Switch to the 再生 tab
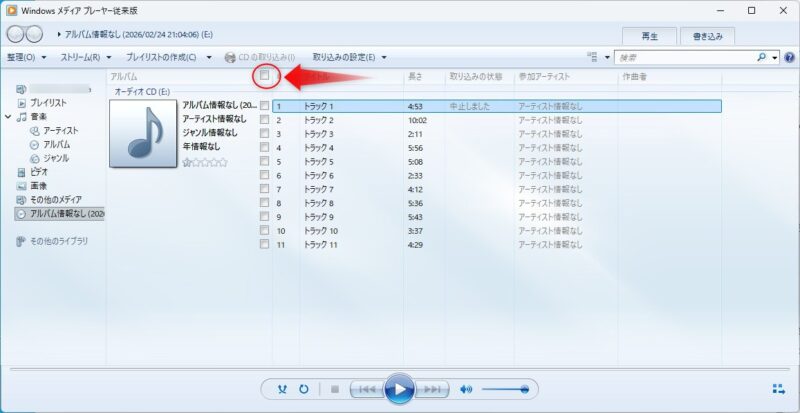 pos(649,35)
